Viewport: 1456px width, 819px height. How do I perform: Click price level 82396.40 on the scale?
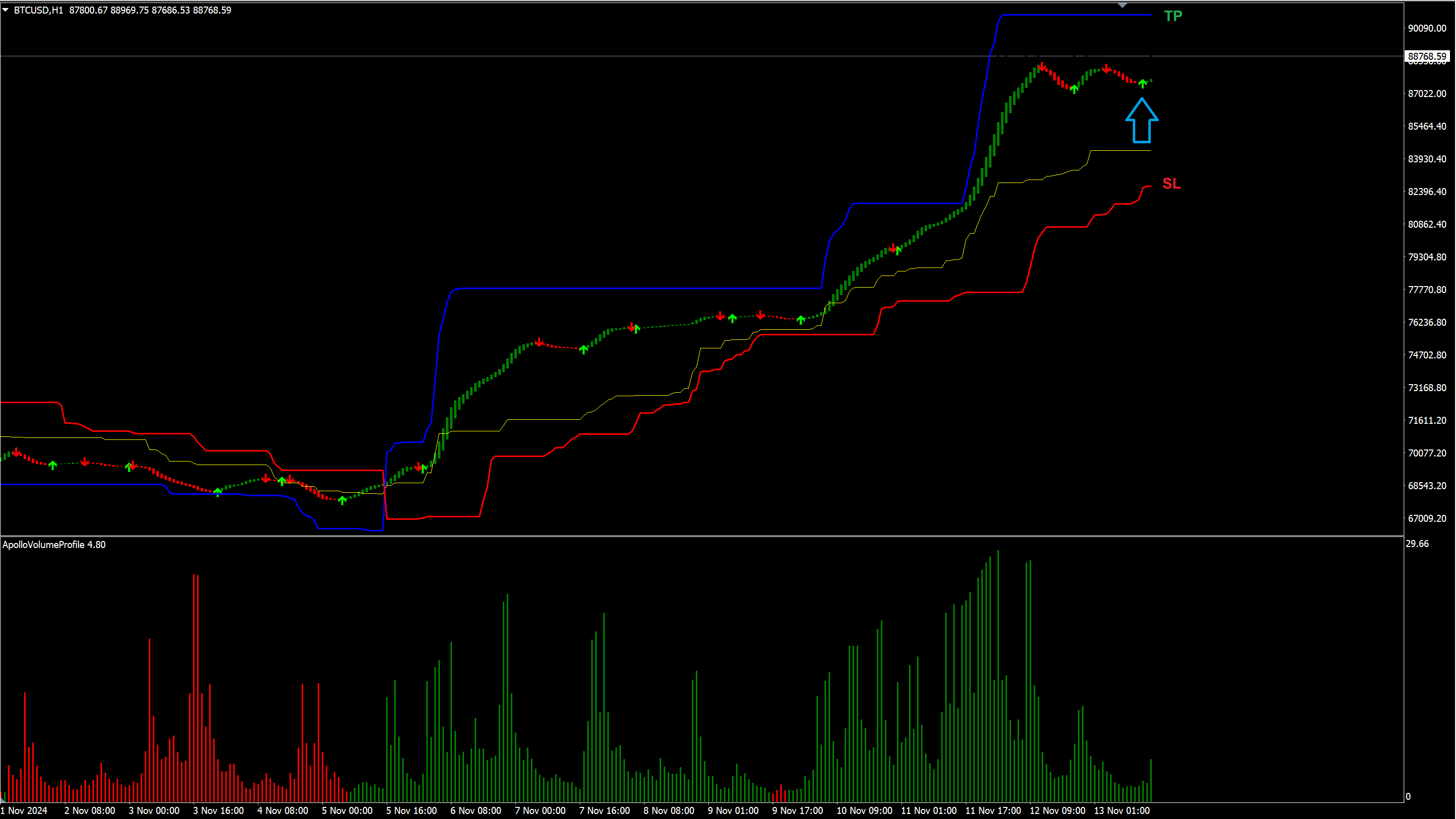[1427, 192]
